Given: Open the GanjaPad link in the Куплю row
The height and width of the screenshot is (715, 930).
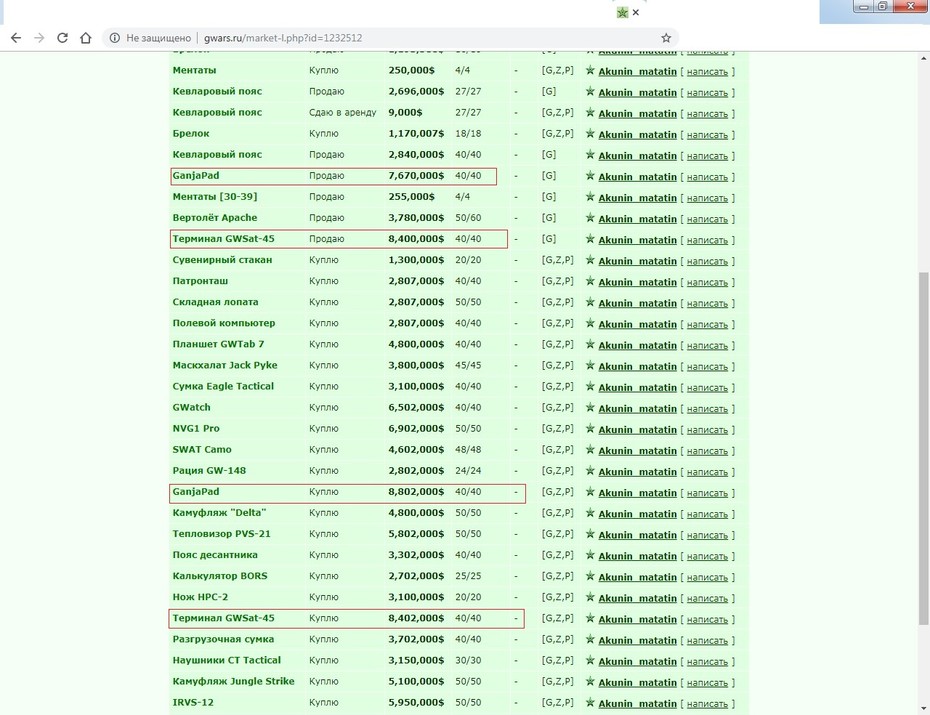Looking at the screenshot, I should click(196, 491).
